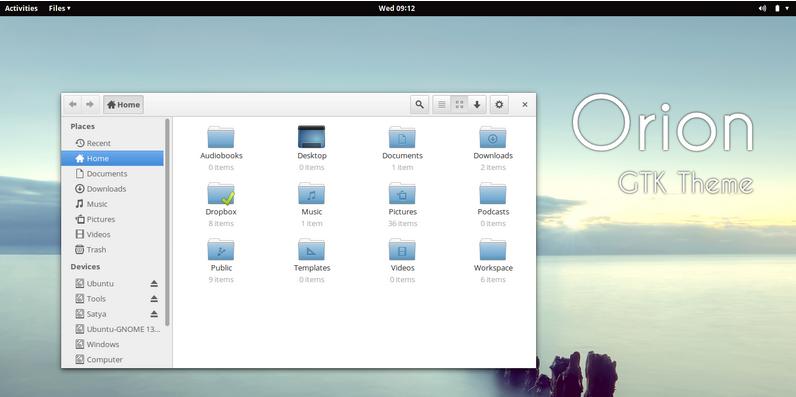Open Music from the sidebar
Viewport: 796px width, 397px height.
point(112,204)
